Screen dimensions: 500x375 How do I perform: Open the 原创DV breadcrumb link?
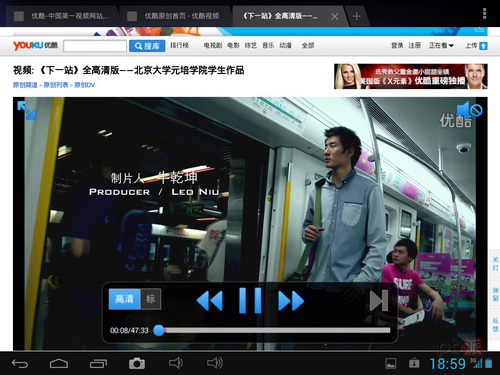[x=85, y=85]
